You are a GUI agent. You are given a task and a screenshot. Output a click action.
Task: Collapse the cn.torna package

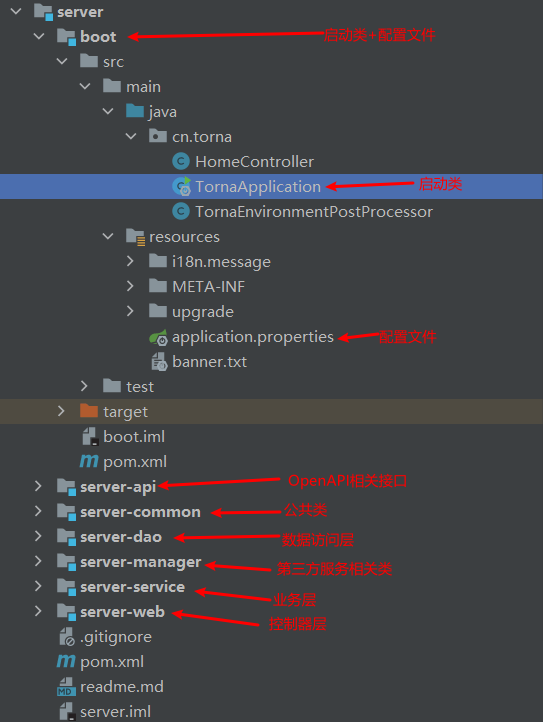[x=131, y=136]
